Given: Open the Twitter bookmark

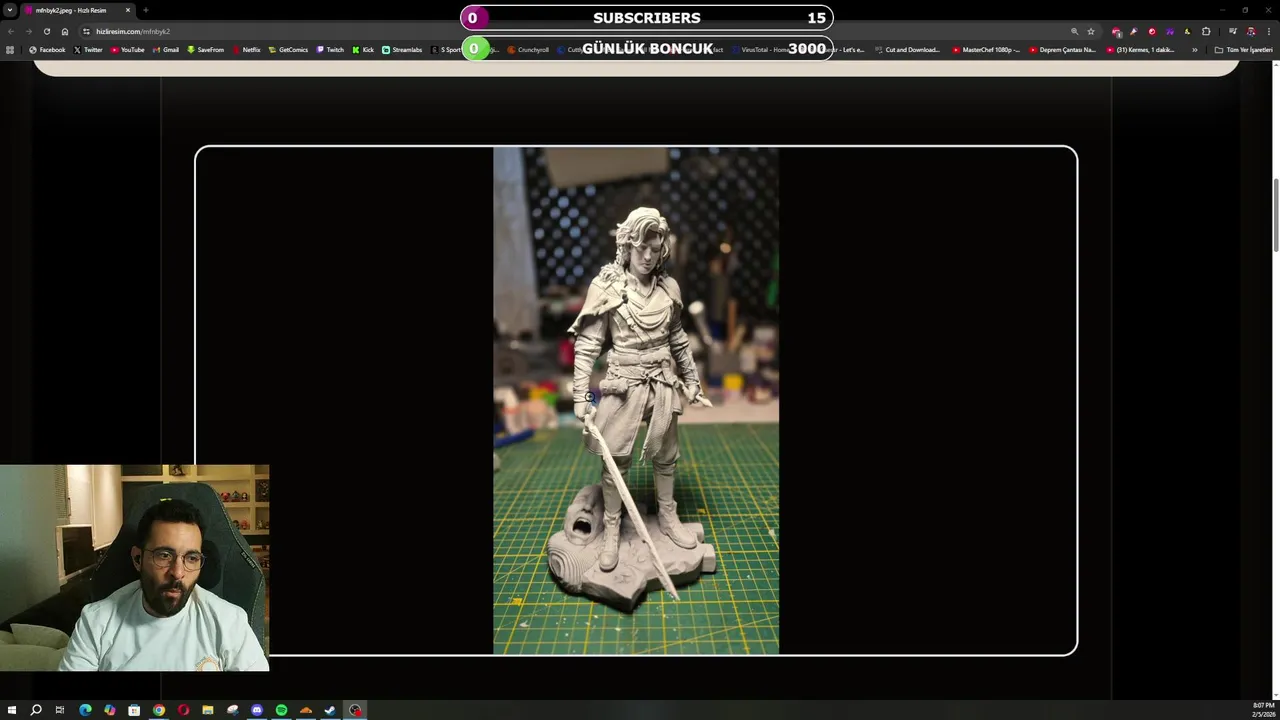Looking at the screenshot, I should [88, 50].
